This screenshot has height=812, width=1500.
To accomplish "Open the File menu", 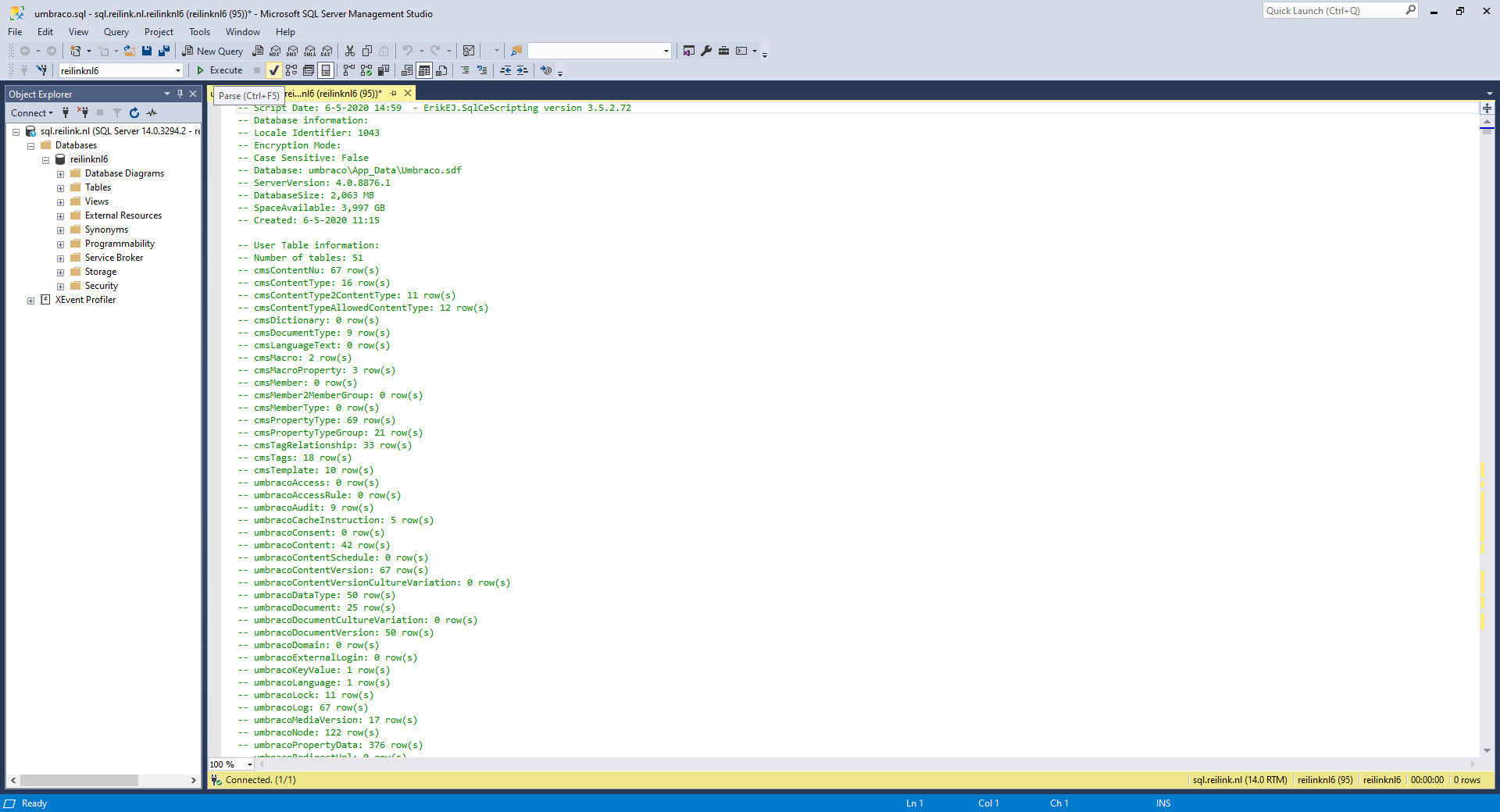I will [x=15, y=32].
